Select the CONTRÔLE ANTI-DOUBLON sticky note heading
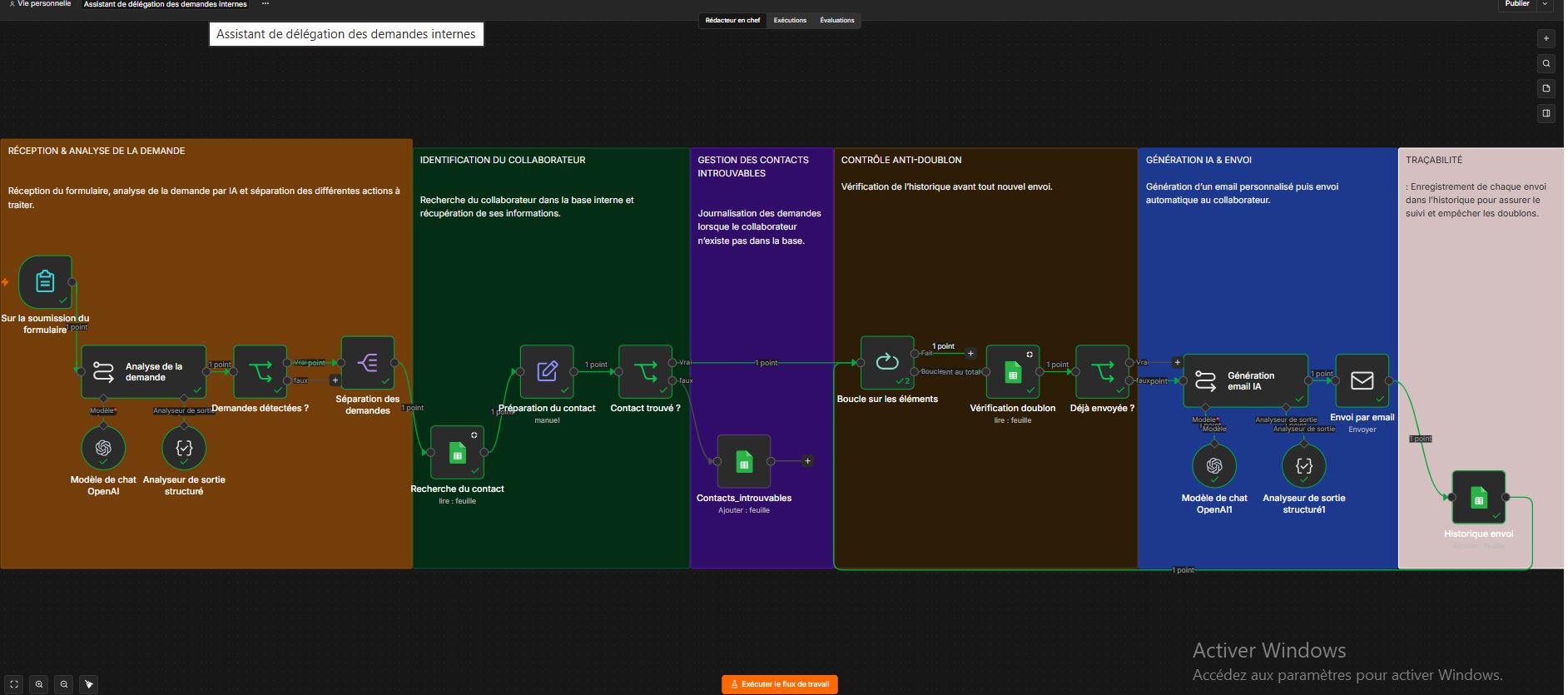Image resolution: width=1568 pixels, height=695 pixels. tap(901, 160)
